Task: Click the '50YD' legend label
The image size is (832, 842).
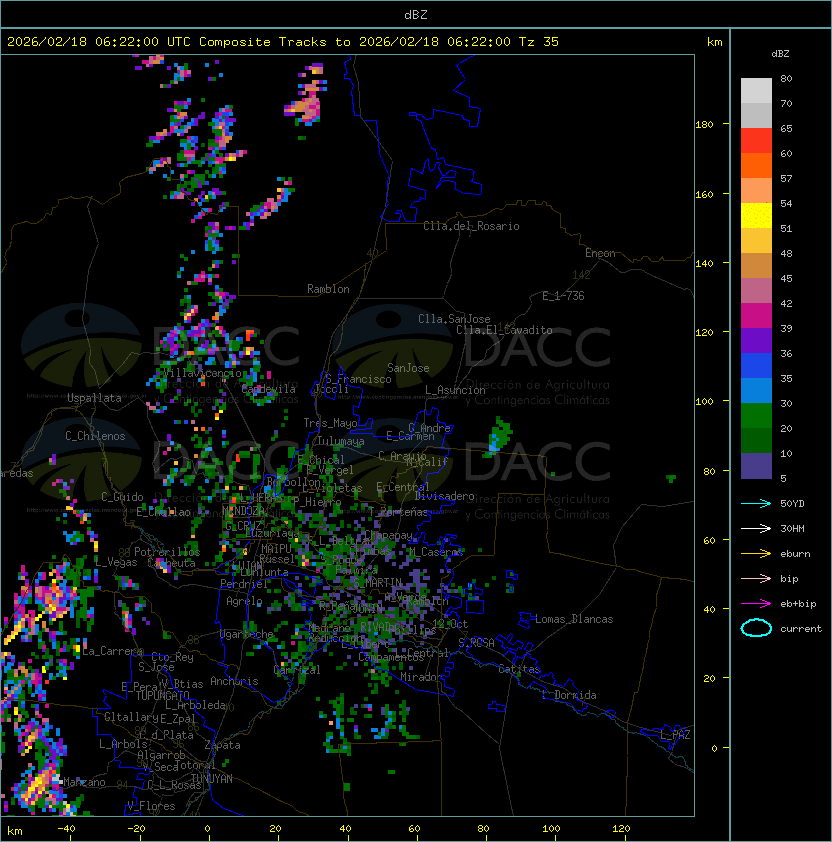Action: [x=792, y=504]
